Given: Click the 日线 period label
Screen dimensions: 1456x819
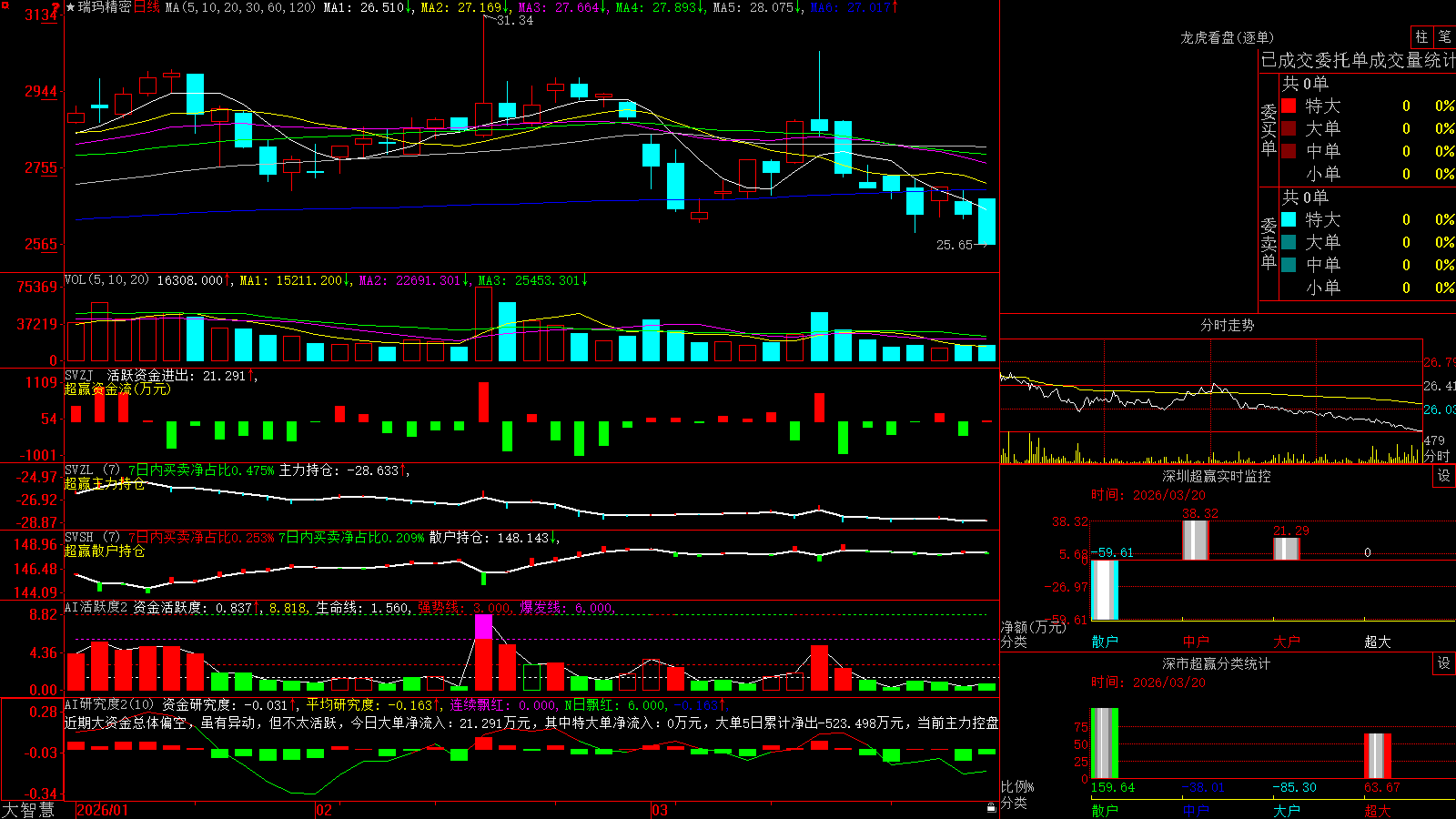Looking at the screenshot, I should click(x=147, y=7).
